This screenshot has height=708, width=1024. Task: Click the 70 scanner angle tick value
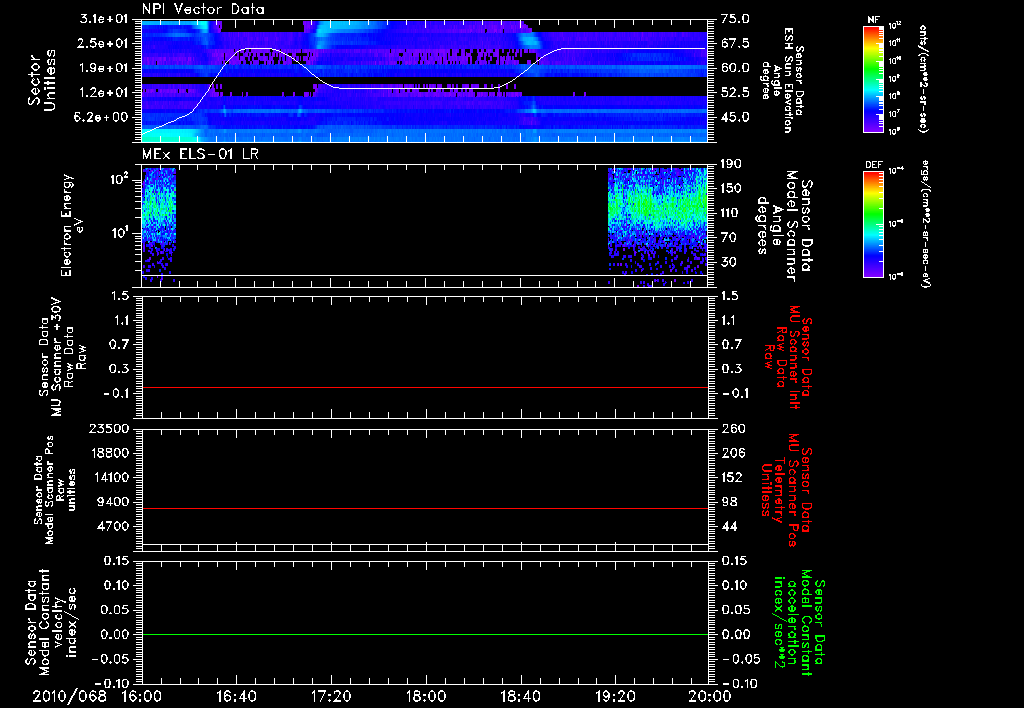click(x=729, y=237)
